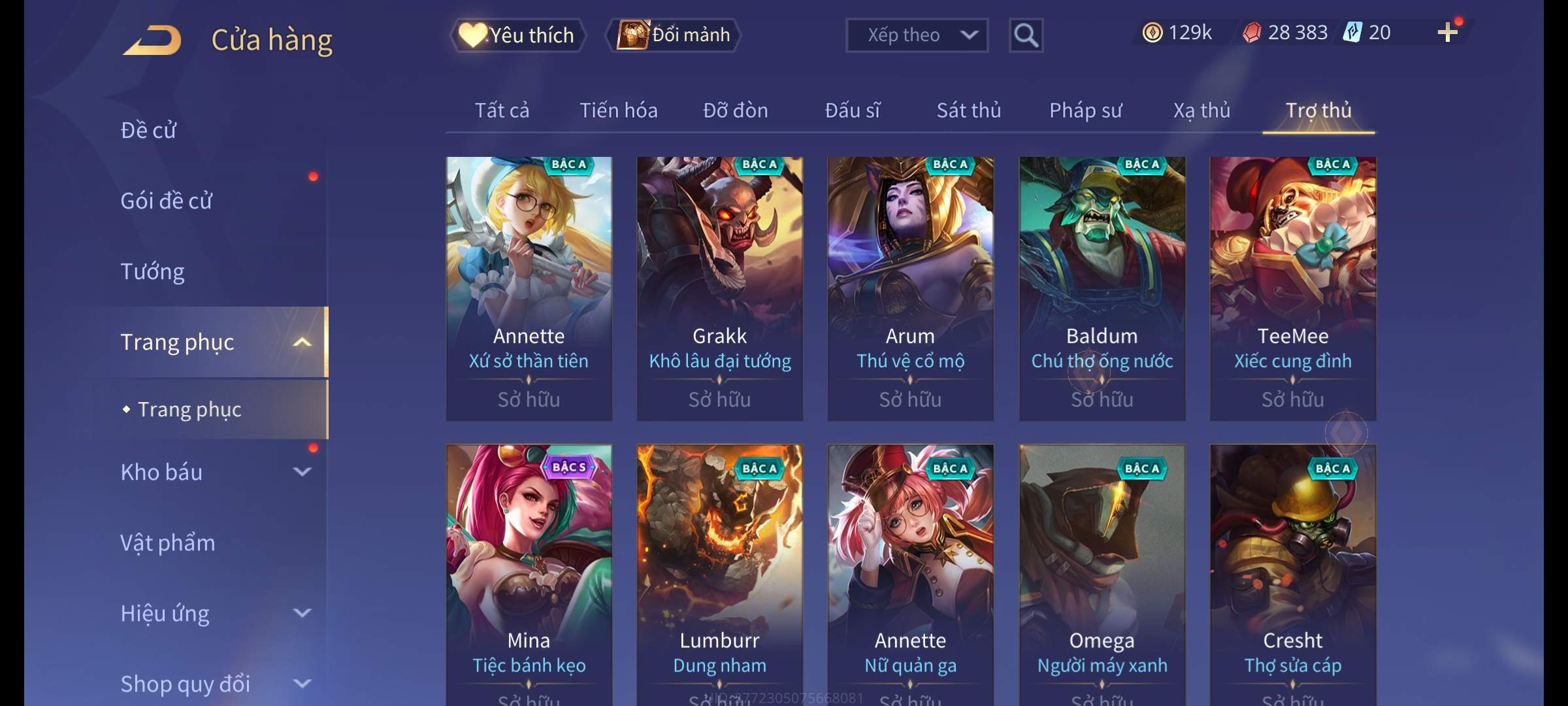This screenshot has height=706, width=1568.
Task: Open the Tướng menu in sidebar
Action: 152,271
